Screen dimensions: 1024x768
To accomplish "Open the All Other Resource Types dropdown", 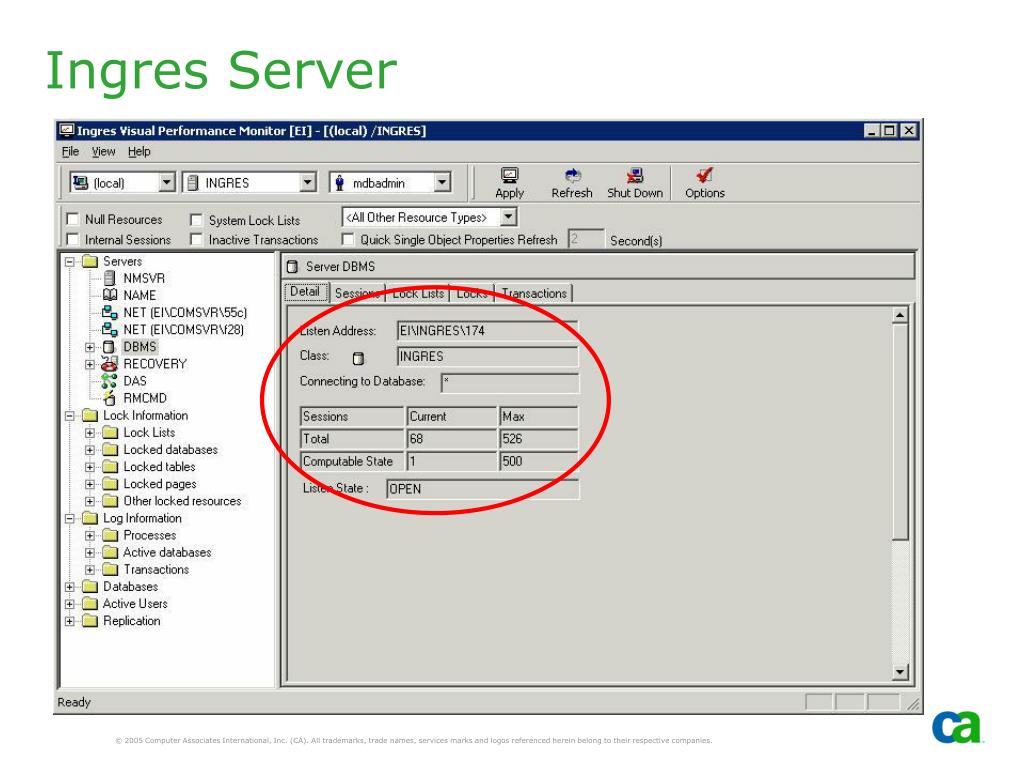I will pos(509,217).
